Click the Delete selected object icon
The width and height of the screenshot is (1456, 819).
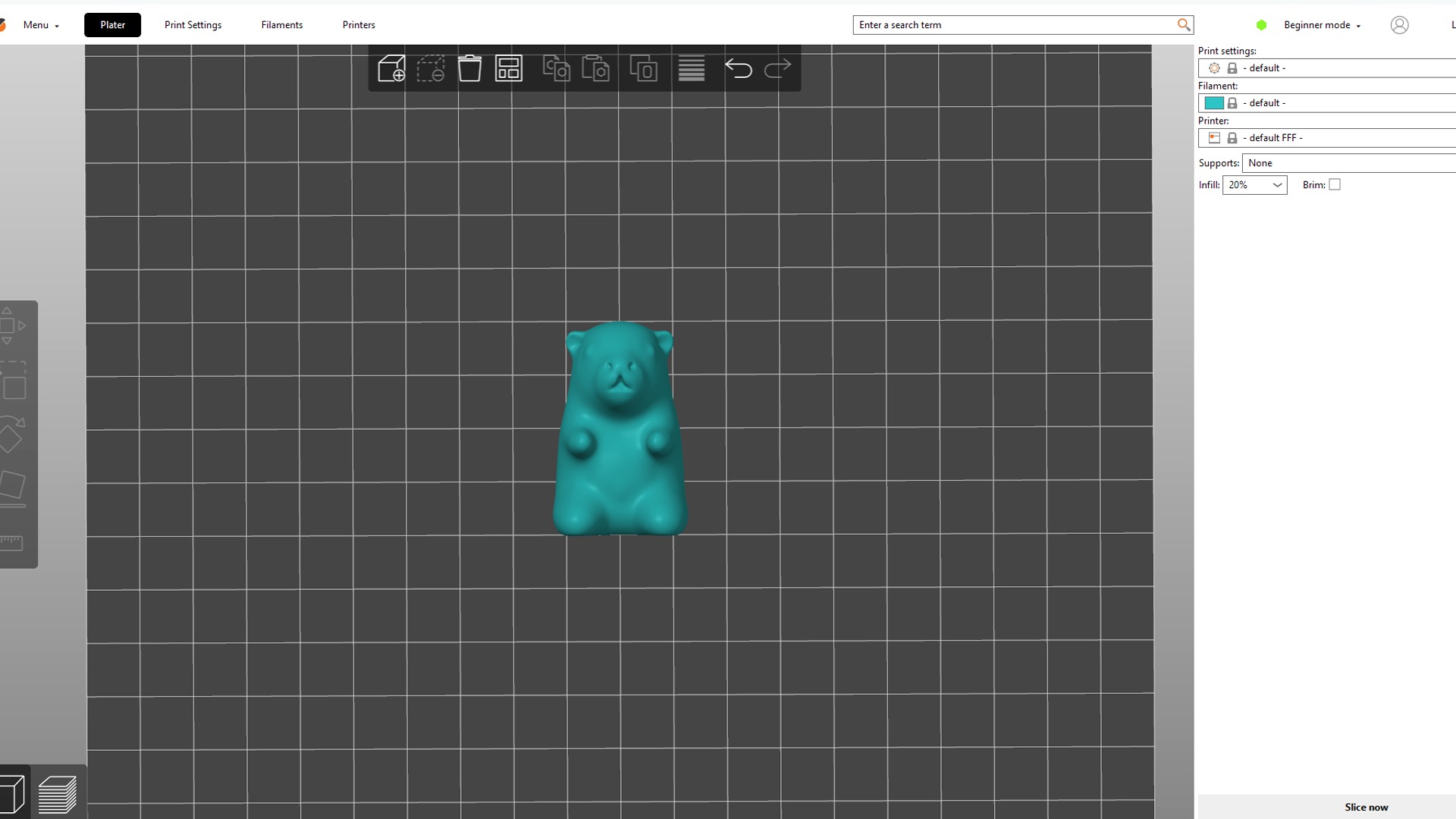click(x=431, y=68)
